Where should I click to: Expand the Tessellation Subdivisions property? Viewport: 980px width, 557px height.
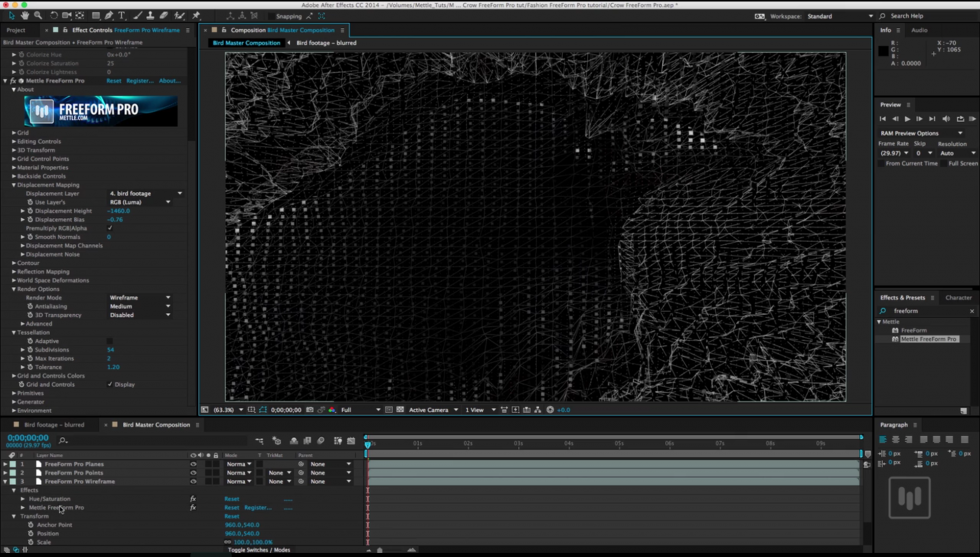click(23, 350)
